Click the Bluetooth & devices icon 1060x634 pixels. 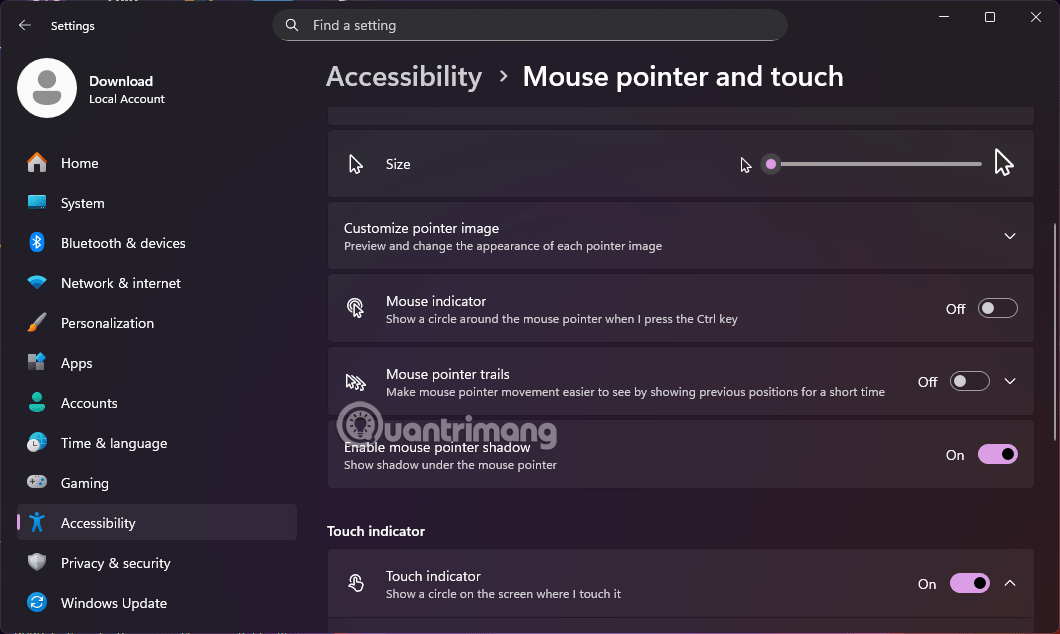tap(37, 243)
